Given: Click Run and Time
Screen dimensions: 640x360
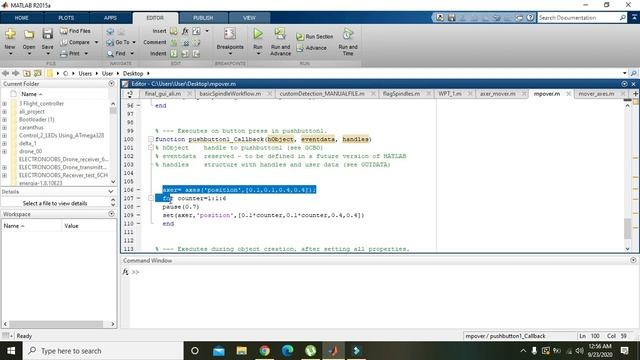Looking at the screenshot, I should [x=348, y=41].
